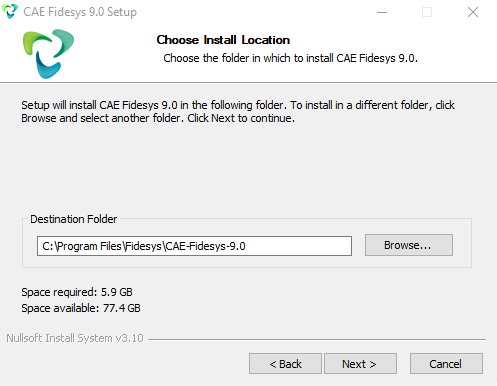Click the Space required: 5.9 GB text
The width and height of the screenshot is (497, 386).
[77, 292]
